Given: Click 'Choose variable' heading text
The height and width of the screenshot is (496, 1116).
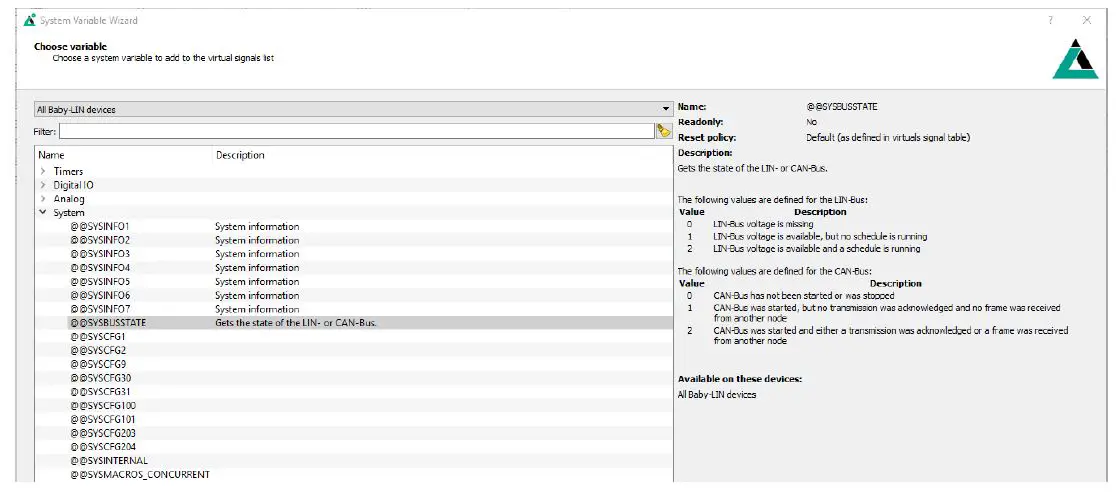Looking at the screenshot, I should 70,46.
